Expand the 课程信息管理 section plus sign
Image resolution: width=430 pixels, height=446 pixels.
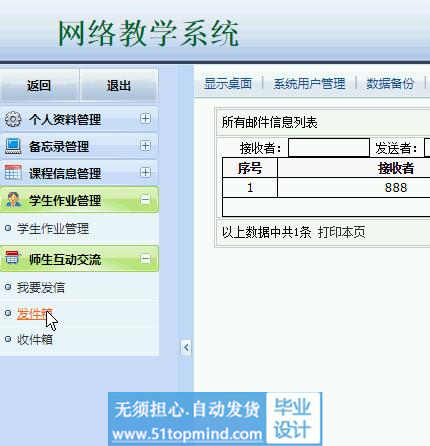tap(145, 172)
